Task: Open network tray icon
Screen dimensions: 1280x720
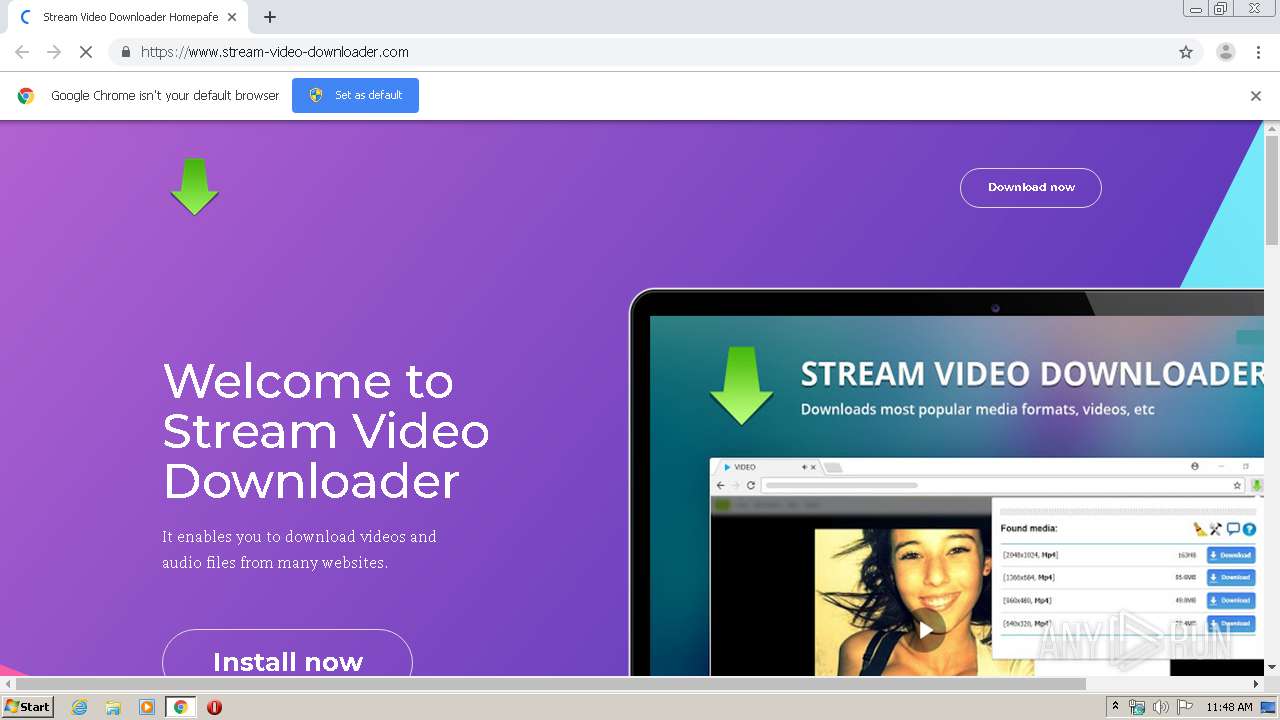Action: pyautogui.click(x=1137, y=707)
